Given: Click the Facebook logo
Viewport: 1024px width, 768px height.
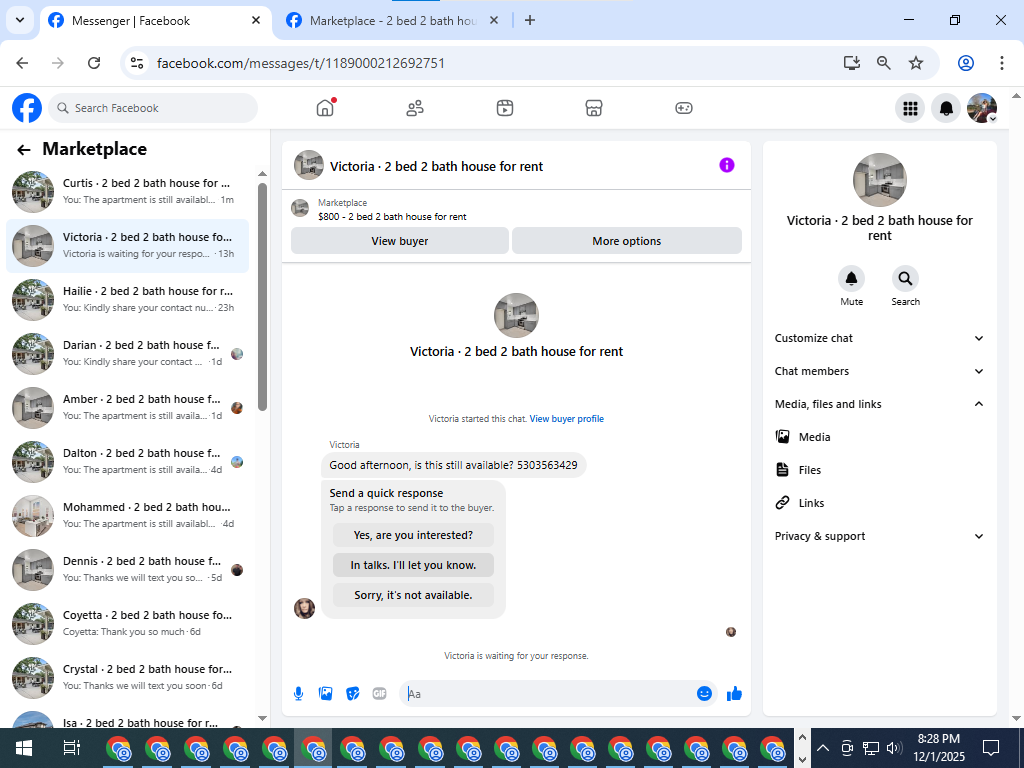Looking at the screenshot, I should coord(27,108).
